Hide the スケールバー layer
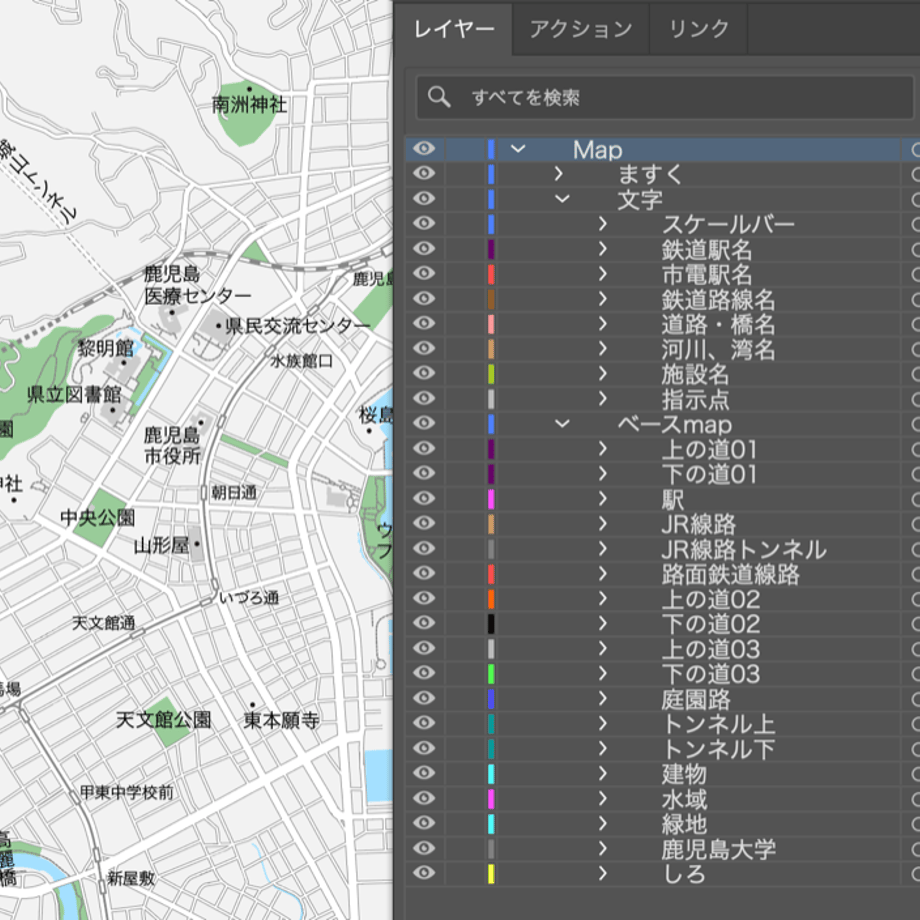Image resolution: width=920 pixels, height=920 pixels. click(x=424, y=223)
